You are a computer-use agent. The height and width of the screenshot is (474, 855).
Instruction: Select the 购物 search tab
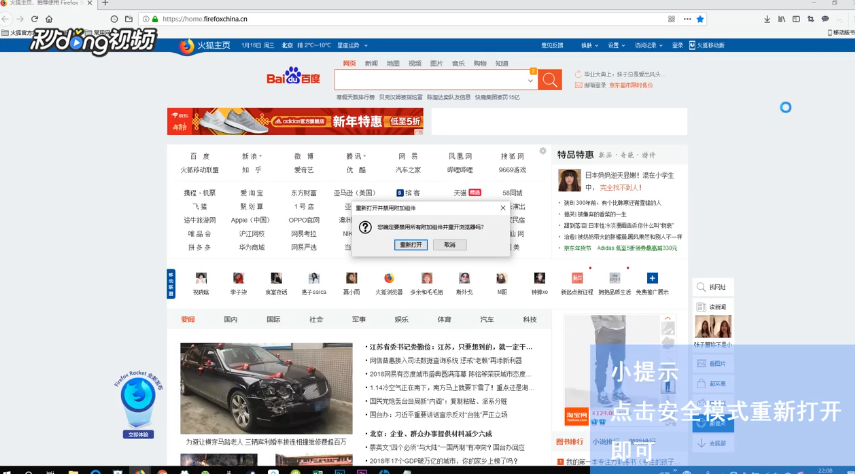480,63
